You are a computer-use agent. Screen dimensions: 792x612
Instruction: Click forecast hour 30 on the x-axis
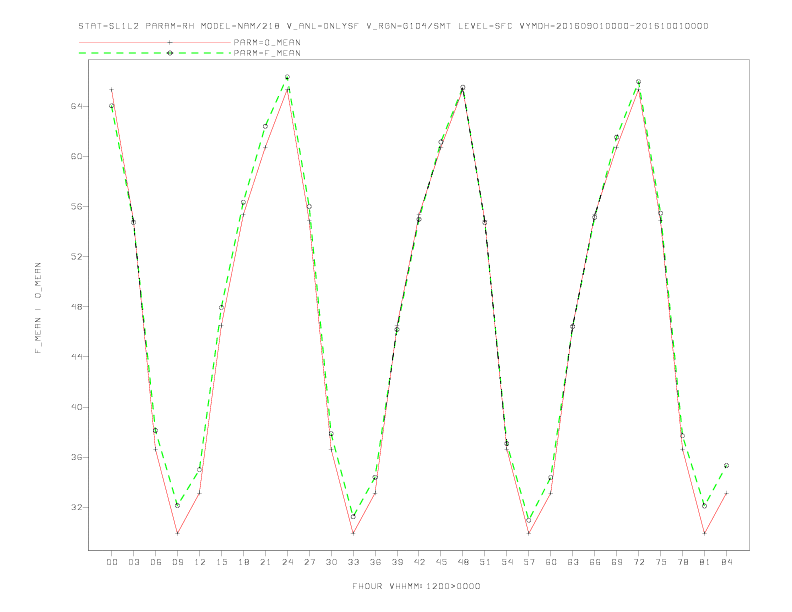click(331, 562)
